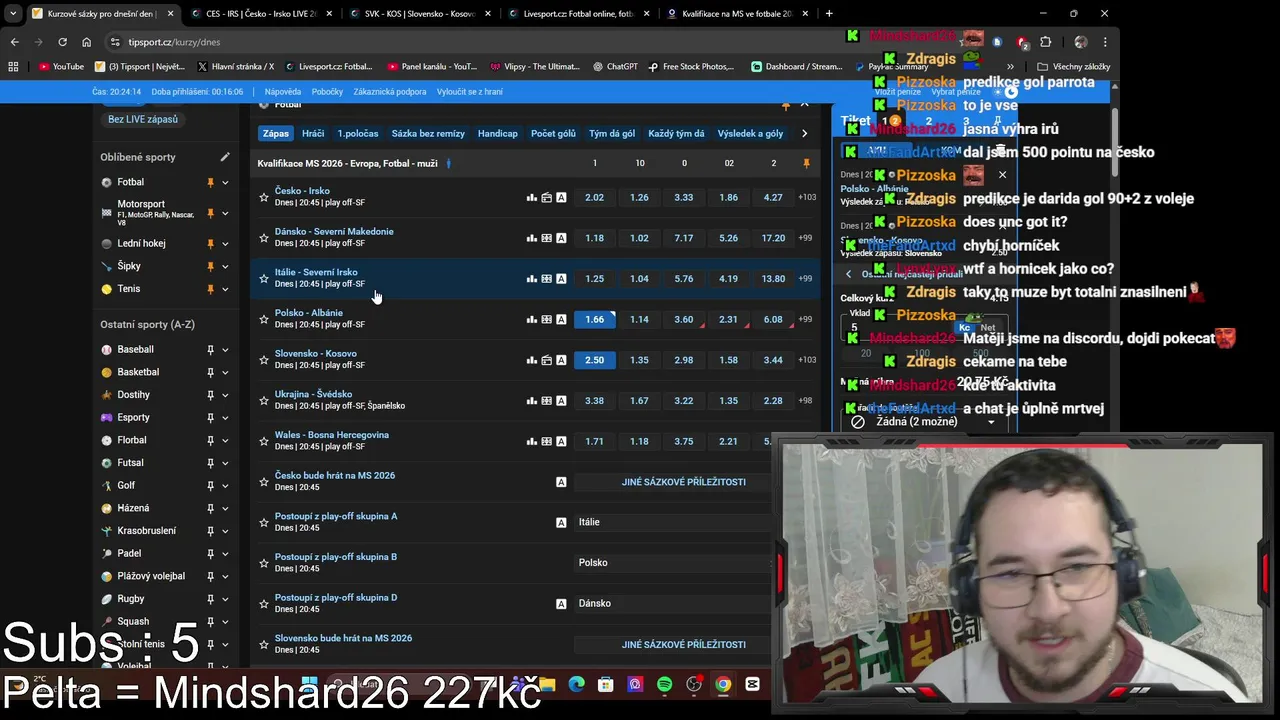Open statistics icon for Wales - Bosna Hercegovina
This screenshot has height=720, width=1280.
[532, 441]
